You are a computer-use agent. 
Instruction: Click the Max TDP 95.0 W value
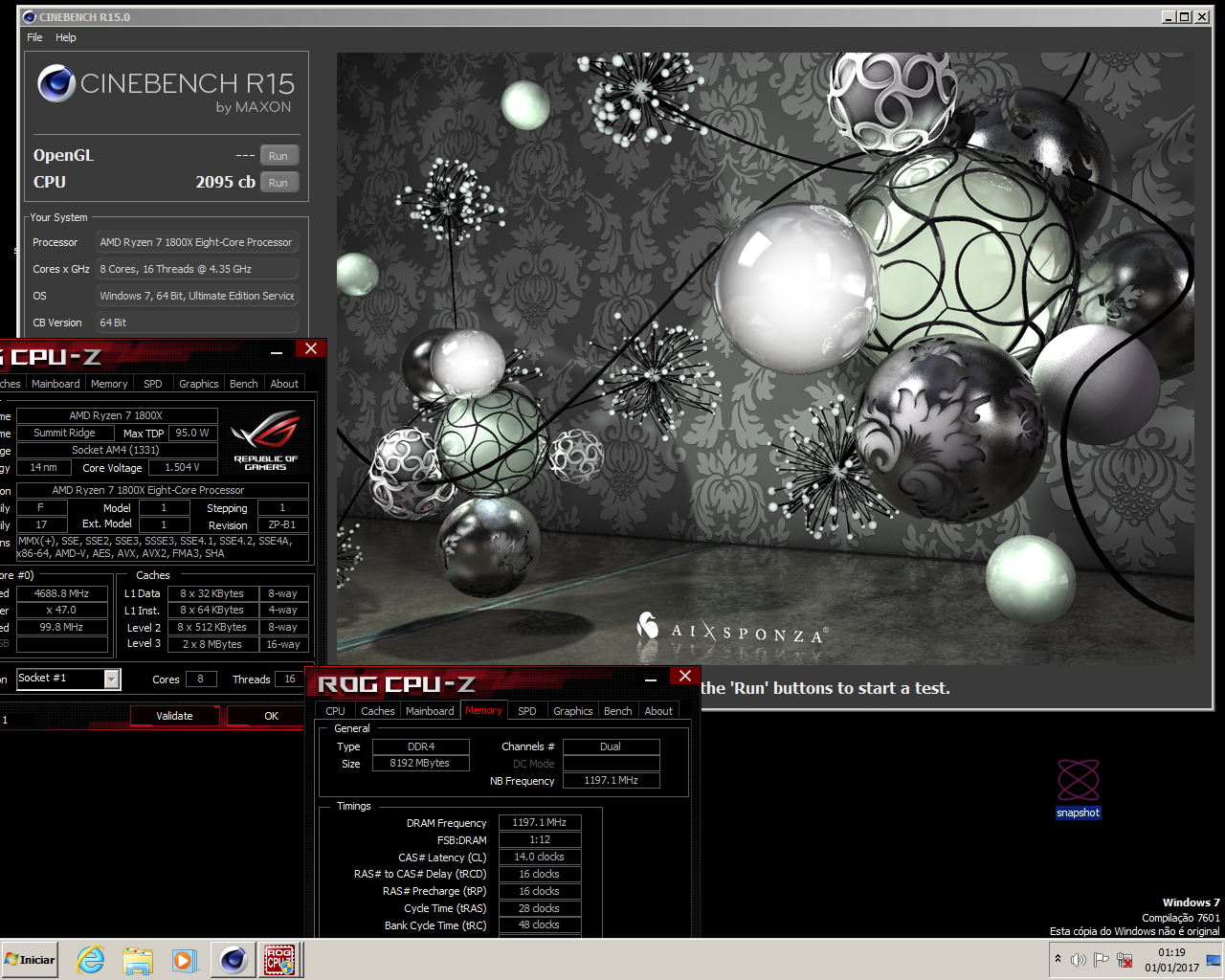point(192,433)
